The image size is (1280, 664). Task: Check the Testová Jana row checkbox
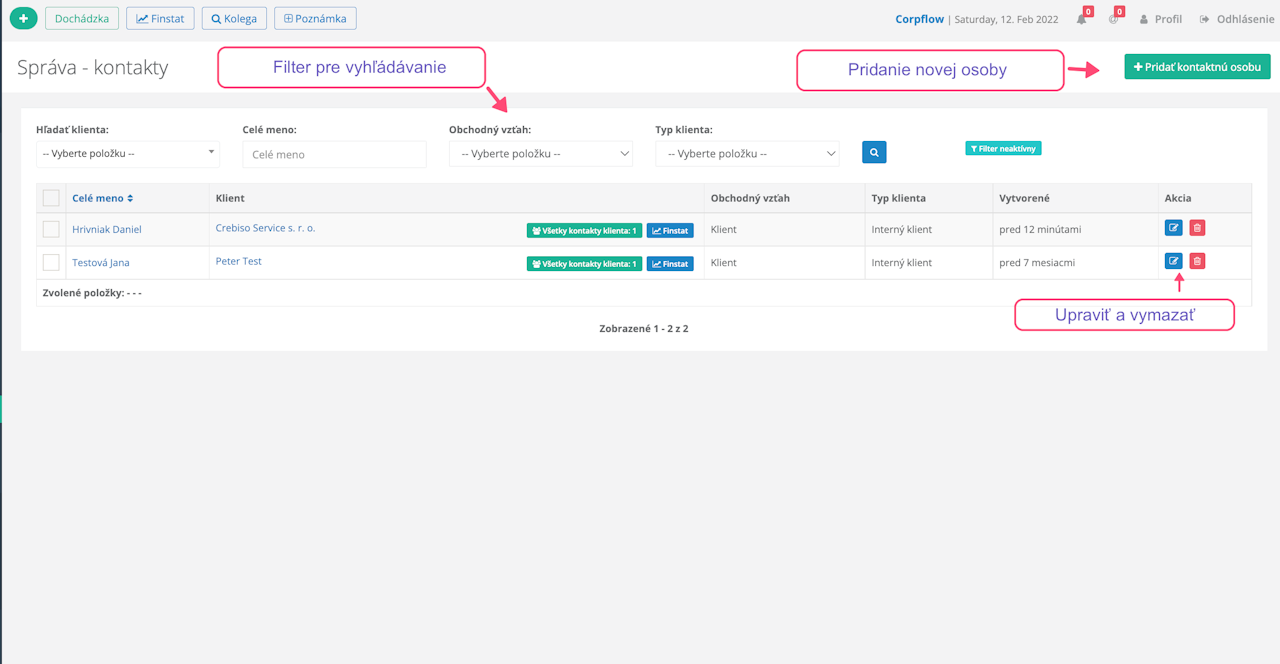pyautogui.click(x=51, y=262)
